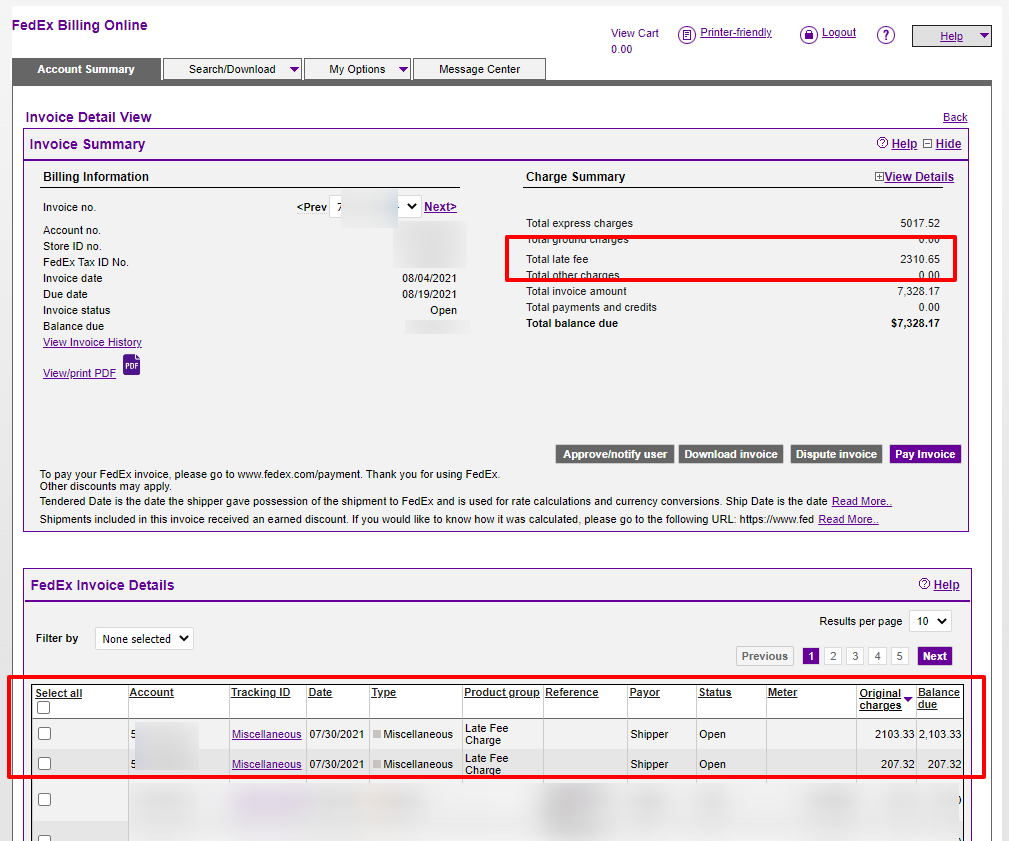
Task: Open the Search/Download dropdown menu
Action: click(232, 69)
